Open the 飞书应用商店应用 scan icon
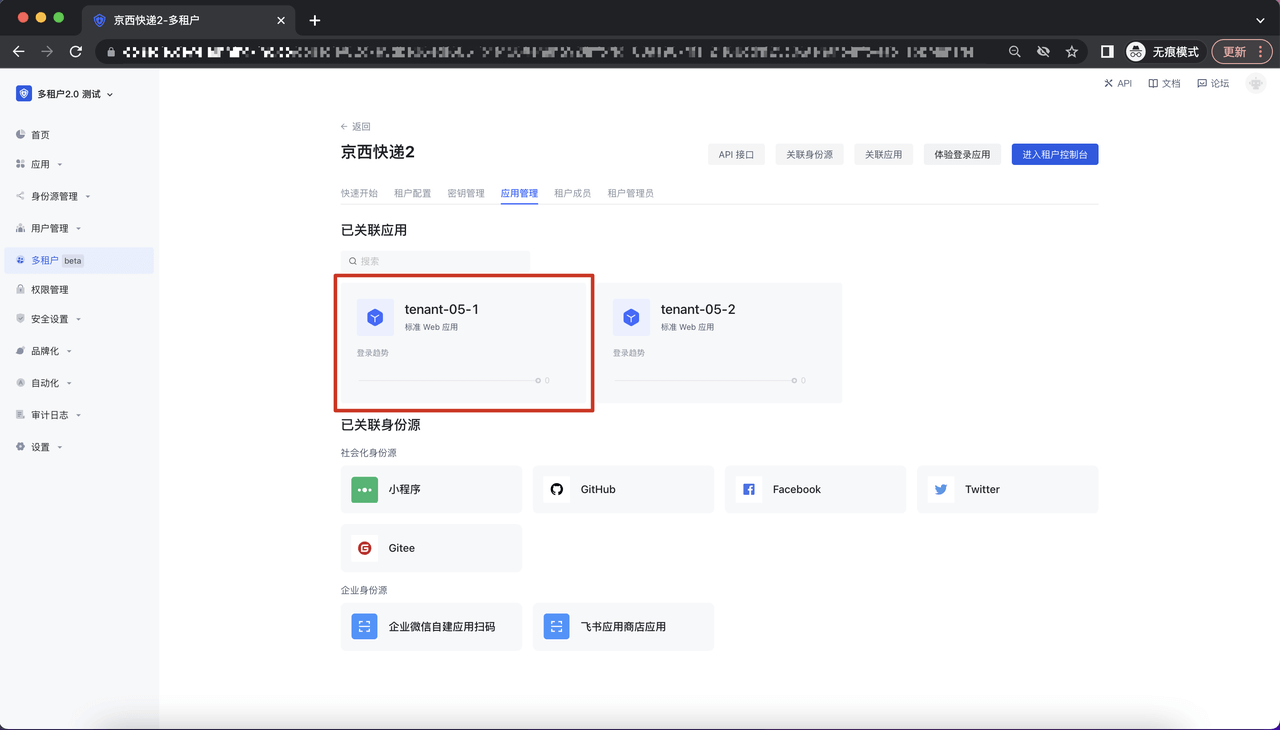 (x=556, y=626)
